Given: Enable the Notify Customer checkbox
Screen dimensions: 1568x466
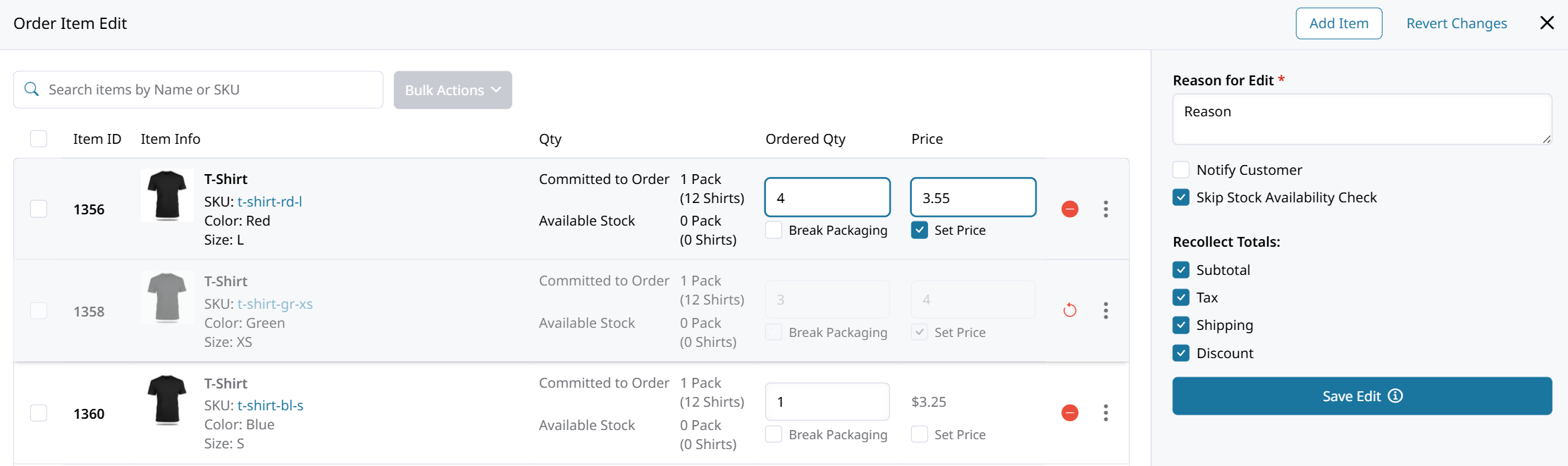Looking at the screenshot, I should coord(1181,170).
